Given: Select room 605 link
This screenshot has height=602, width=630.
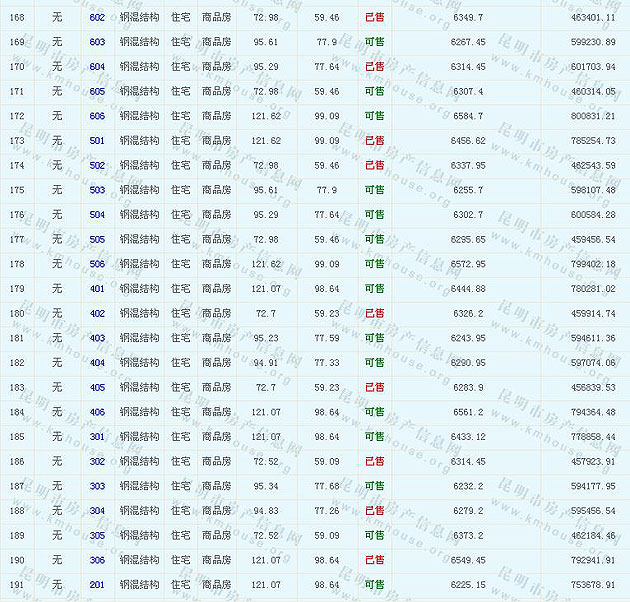Looking at the screenshot, I should [97, 92].
